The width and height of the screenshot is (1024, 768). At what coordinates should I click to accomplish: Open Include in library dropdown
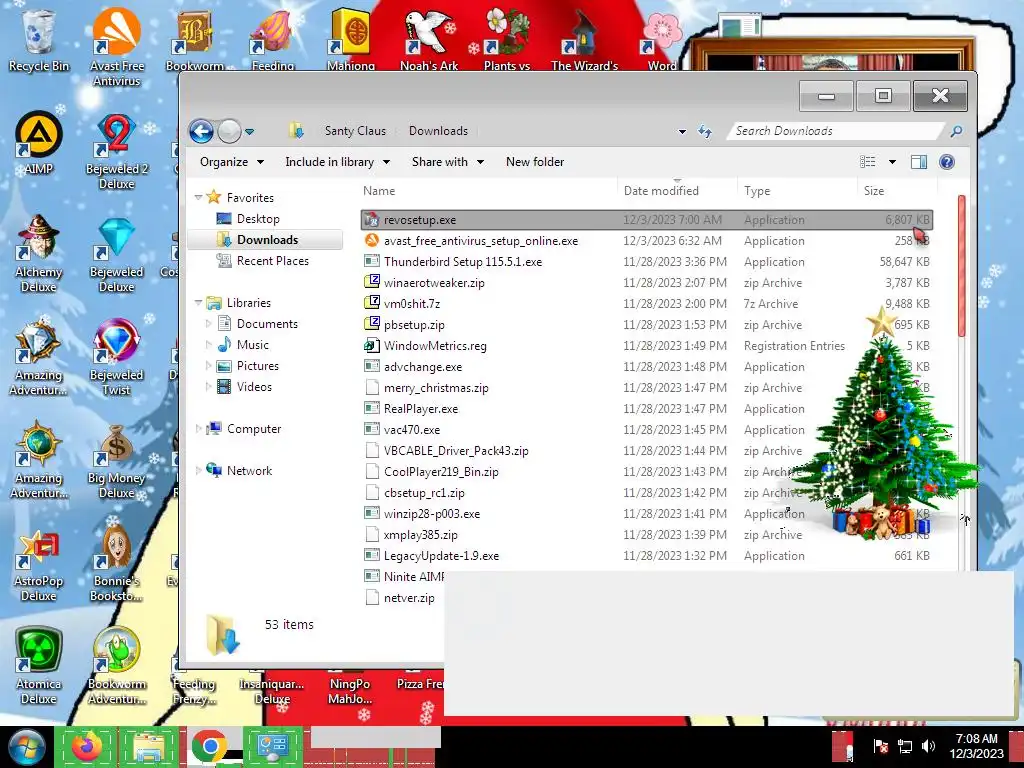[x=337, y=162]
